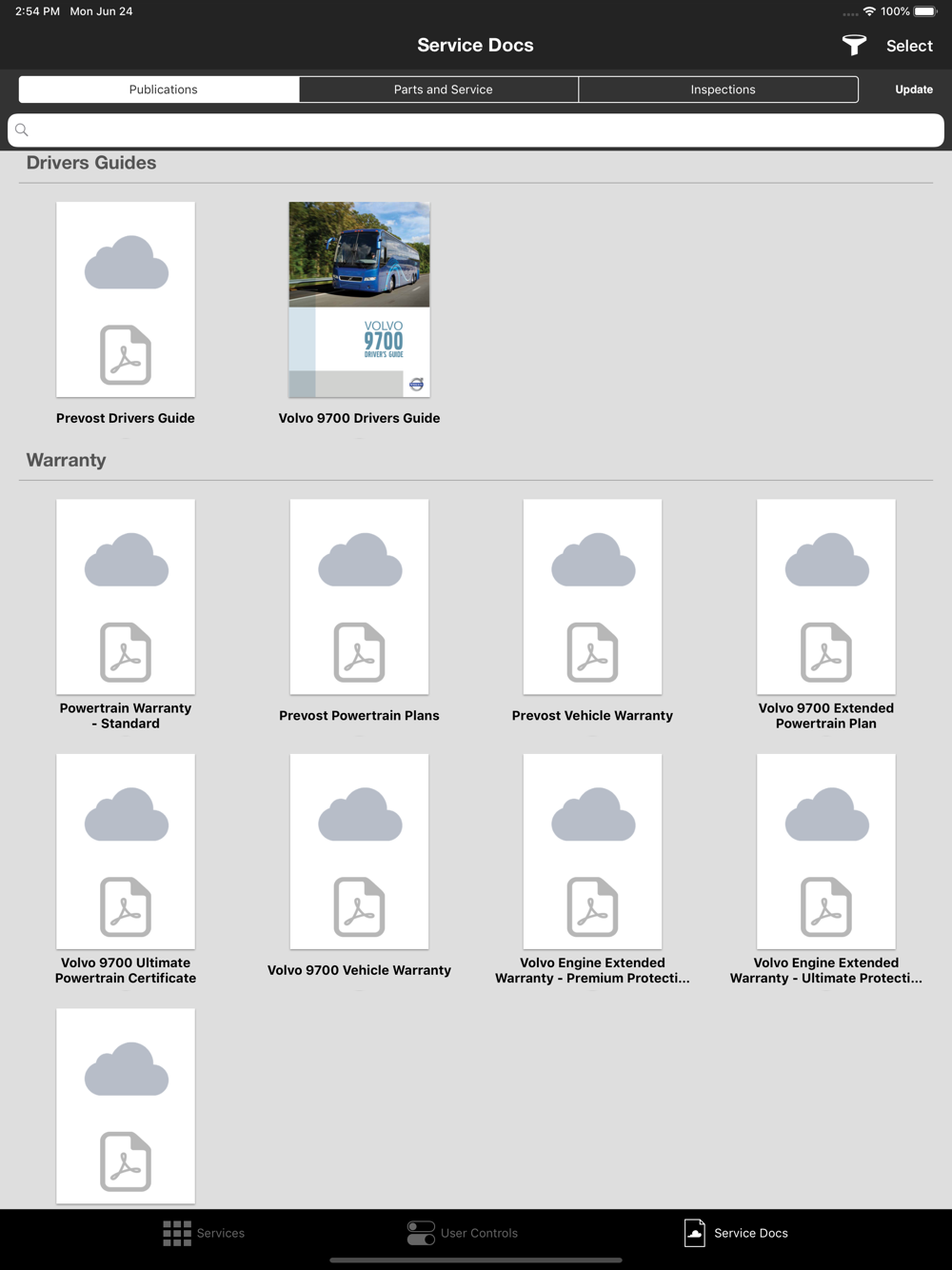Tap PDF icon on Prevost Vehicle Warranty
952x1270 pixels.
[x=592, y=652]
